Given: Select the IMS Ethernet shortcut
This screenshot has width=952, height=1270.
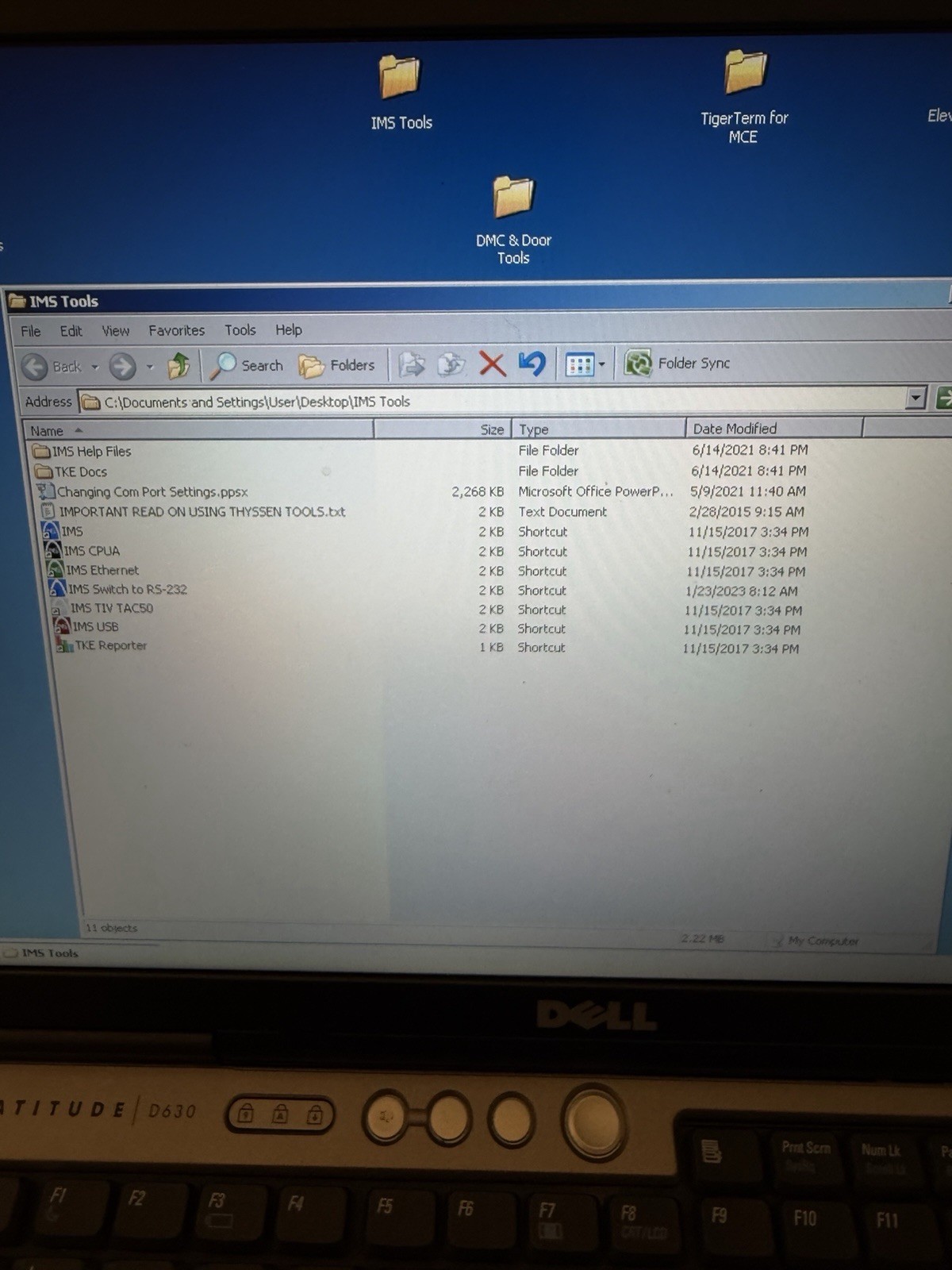Looking at the screenshot, I should click(x=93, y=569).
